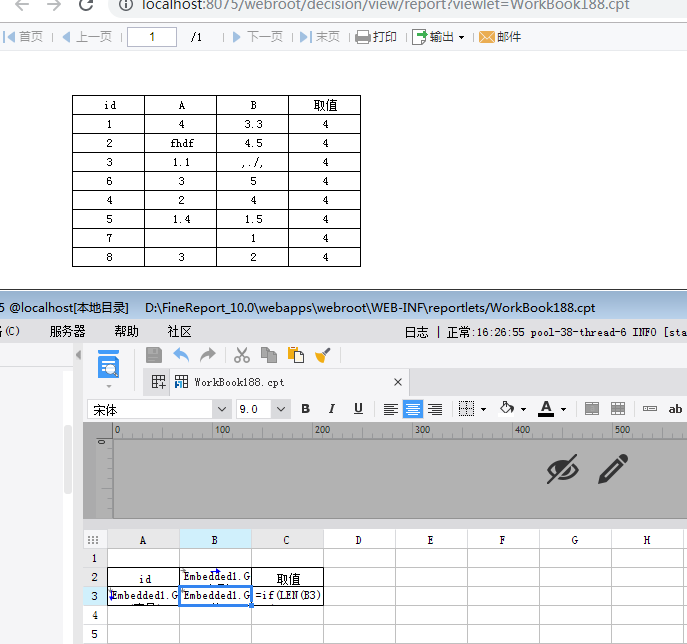Click the preview report icon
687x644 pixels.
108,364
